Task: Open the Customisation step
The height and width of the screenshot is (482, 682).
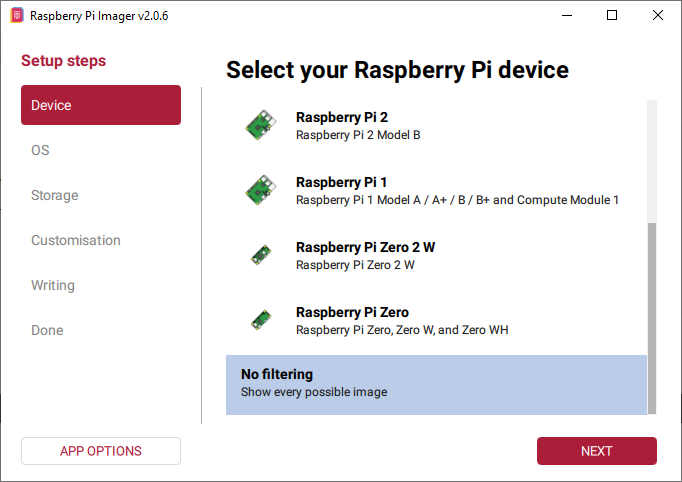Action: tap(76, 240)
